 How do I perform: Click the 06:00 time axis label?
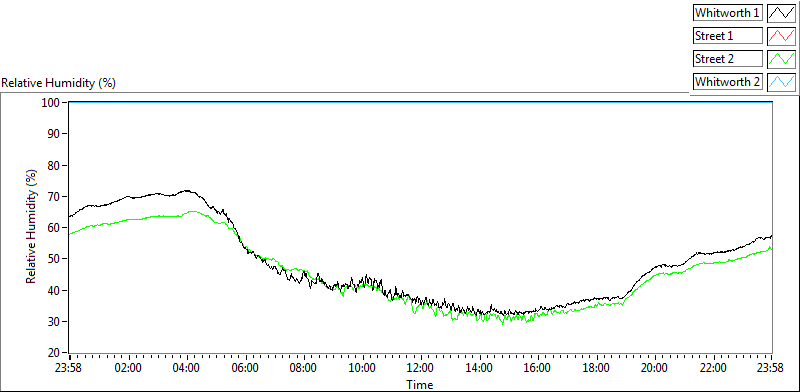(245, 369)
